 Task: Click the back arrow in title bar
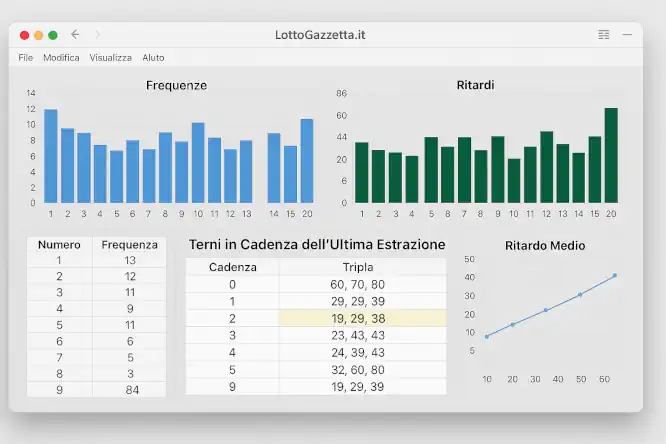click(x=75, y=34)
